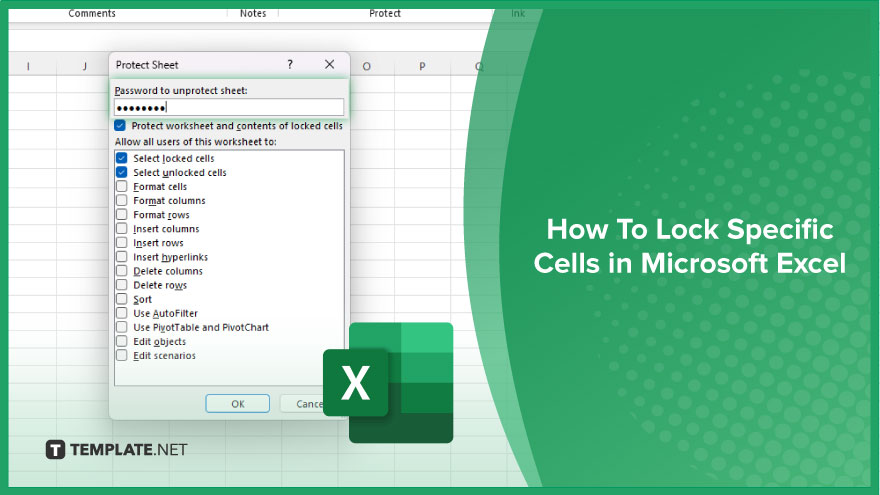Click the Protect Sheet title text
Screen dimensions: 880x495
click(147, 65)
